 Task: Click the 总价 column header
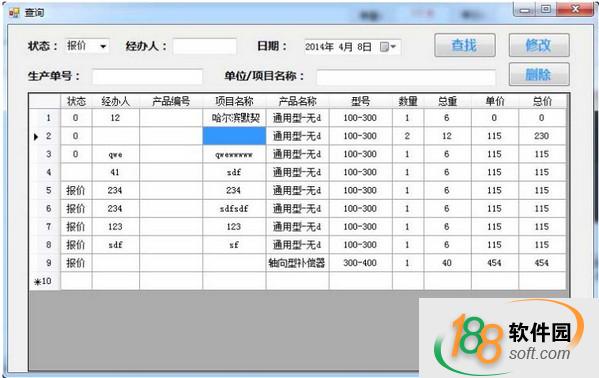tap(542, 101)
